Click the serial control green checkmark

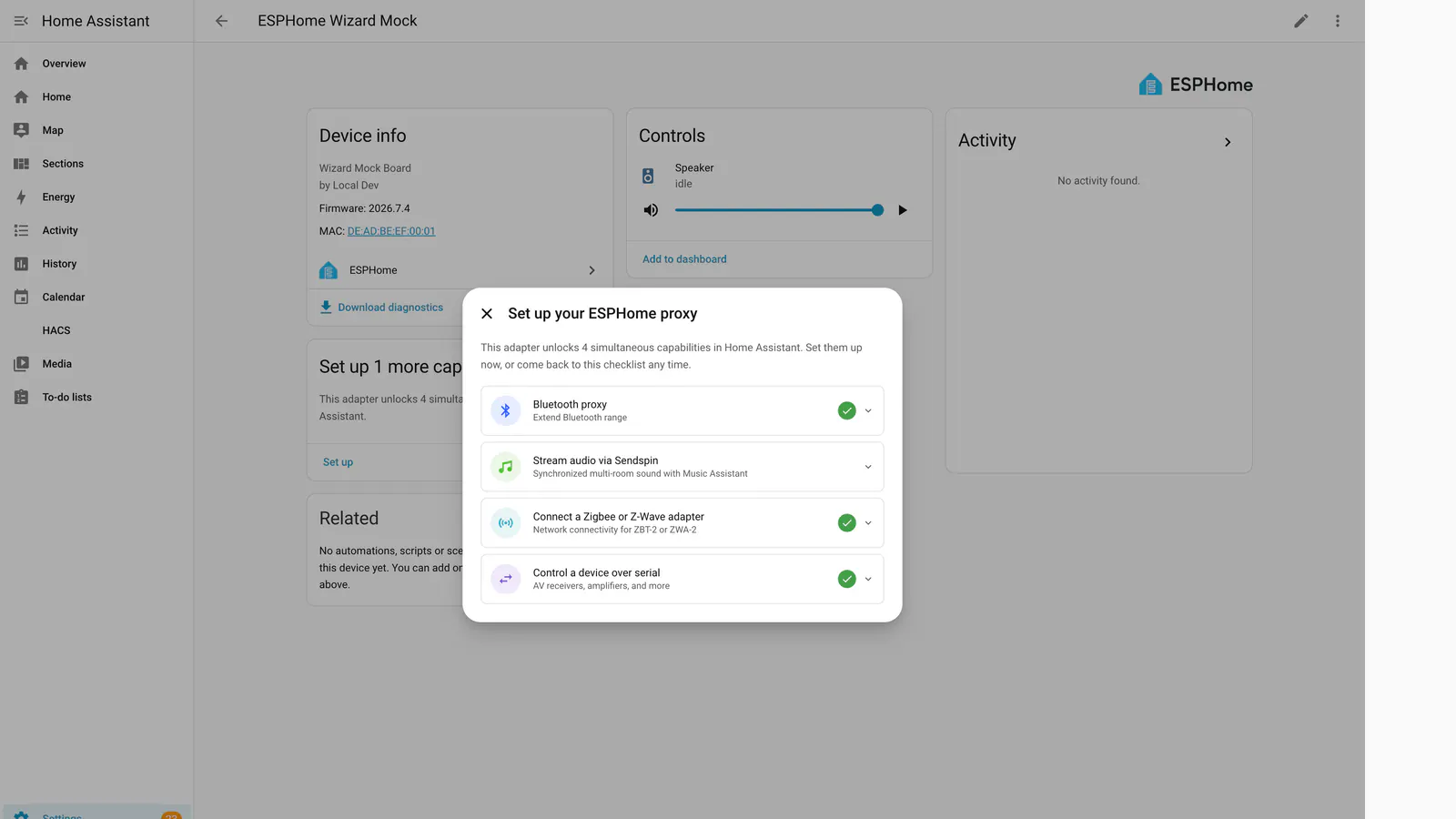click(847, 579)
